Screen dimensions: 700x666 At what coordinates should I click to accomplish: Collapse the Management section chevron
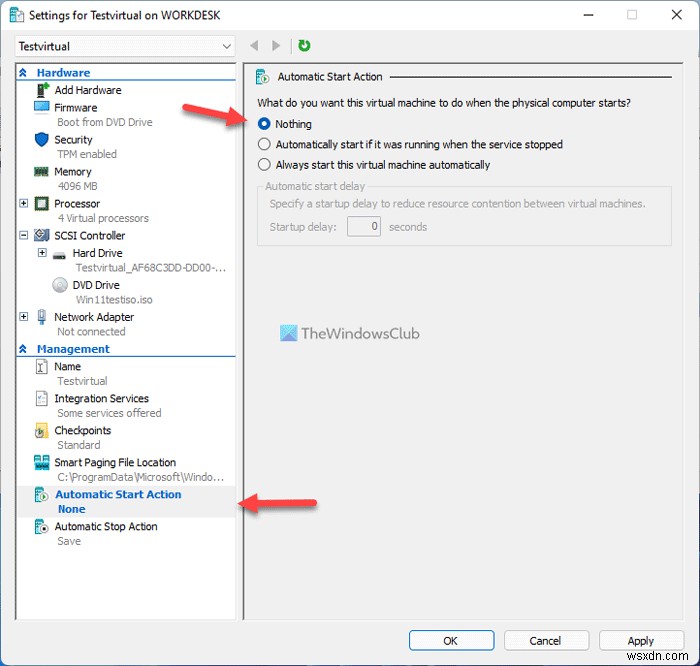pyautogui.click(x=23, y=349)
